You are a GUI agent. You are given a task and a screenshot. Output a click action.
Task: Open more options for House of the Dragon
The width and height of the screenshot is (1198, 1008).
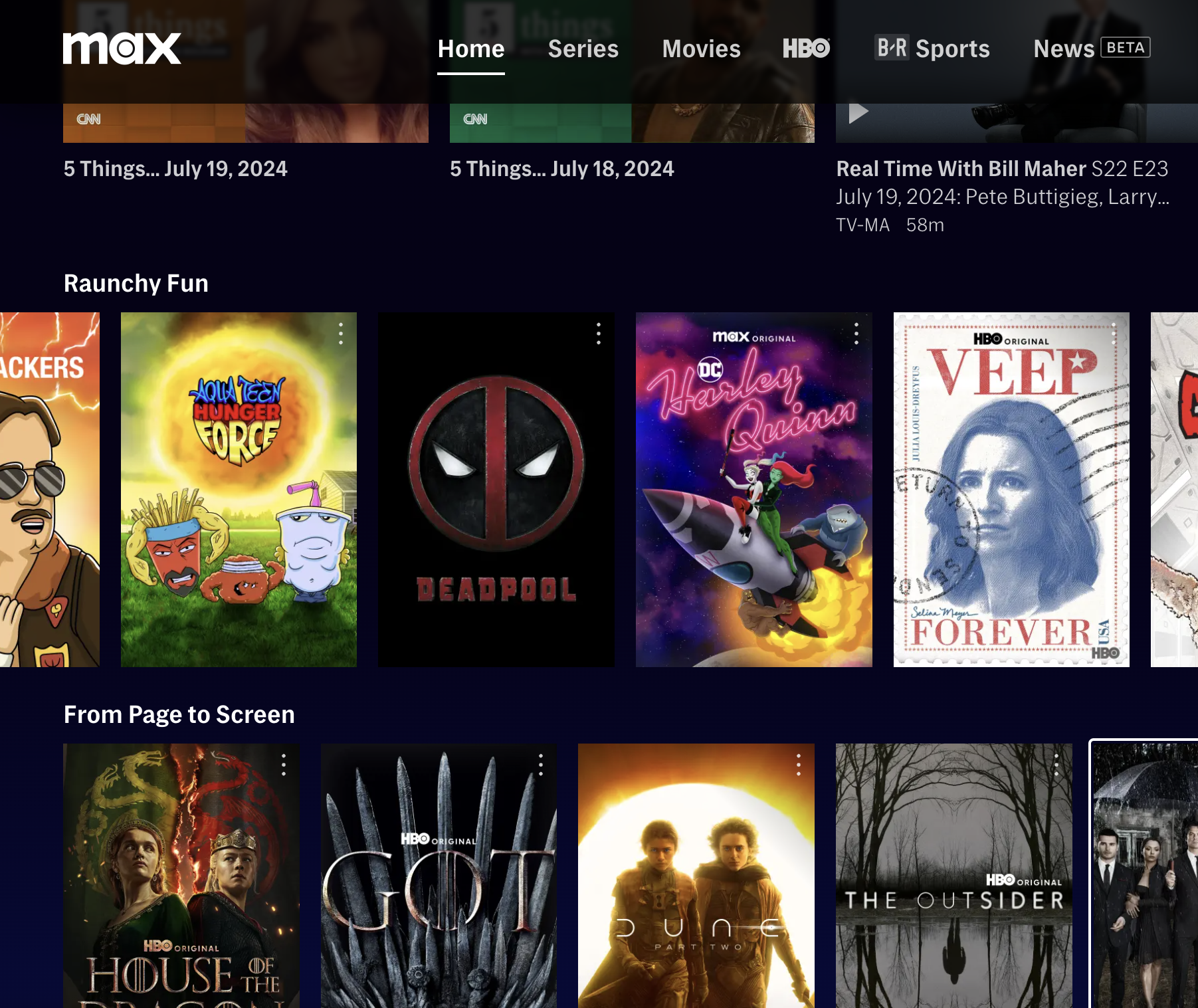pos(284,765)
